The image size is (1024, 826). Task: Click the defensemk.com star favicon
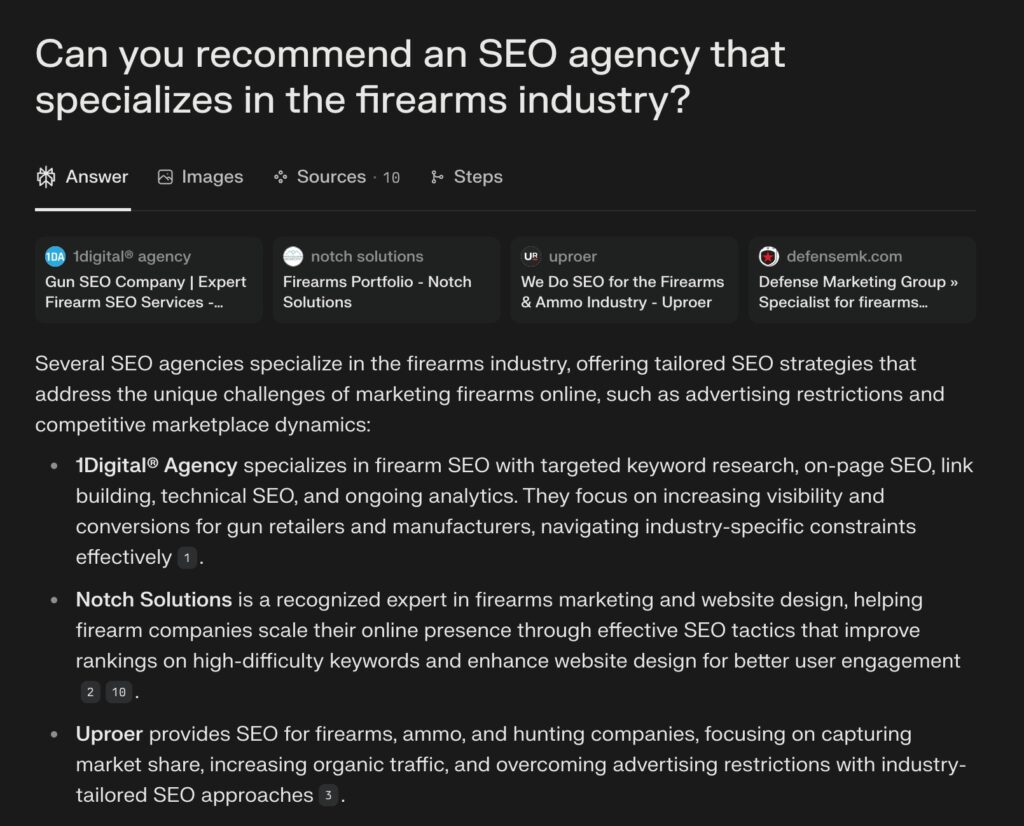point(769,257)
